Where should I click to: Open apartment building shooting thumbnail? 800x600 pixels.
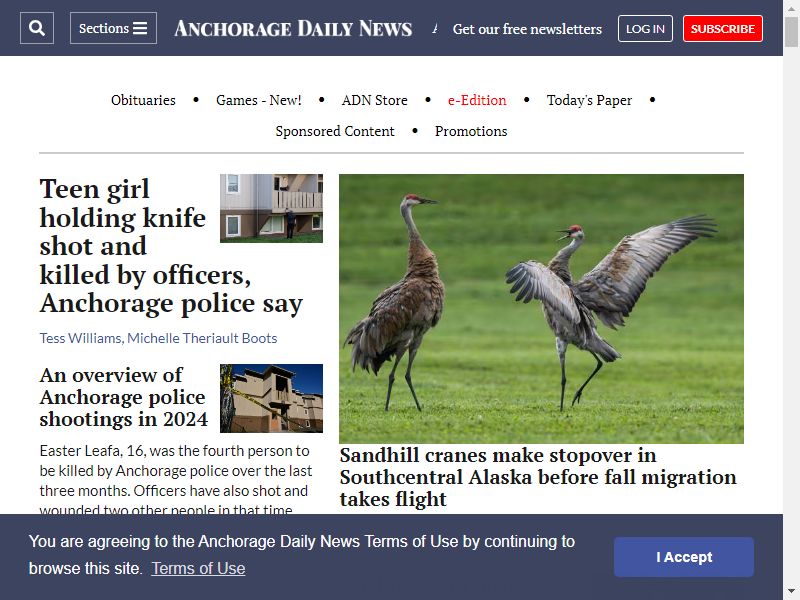point(271,208)
